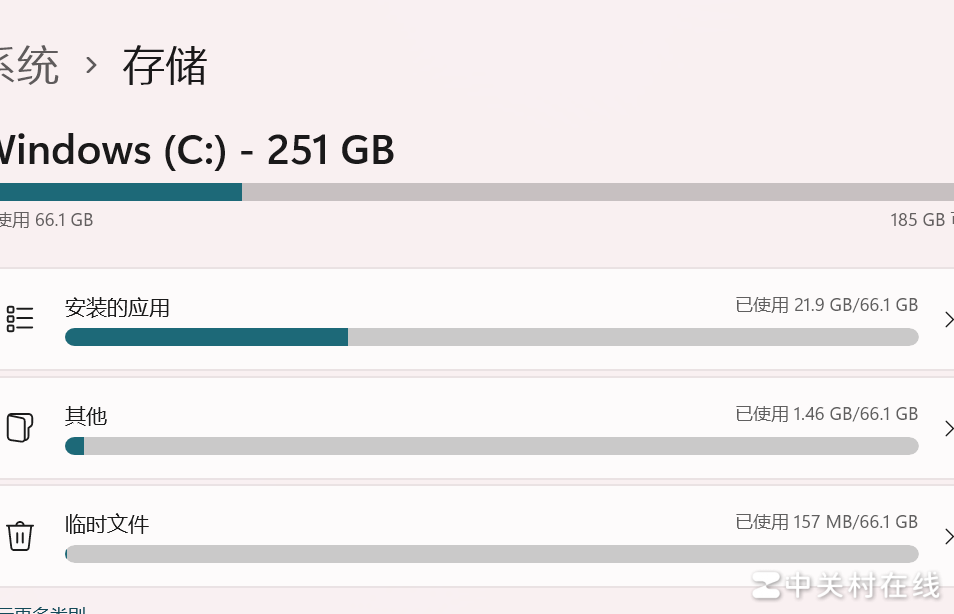Click the 安装的应用 usage progress bar

point(491,337)
